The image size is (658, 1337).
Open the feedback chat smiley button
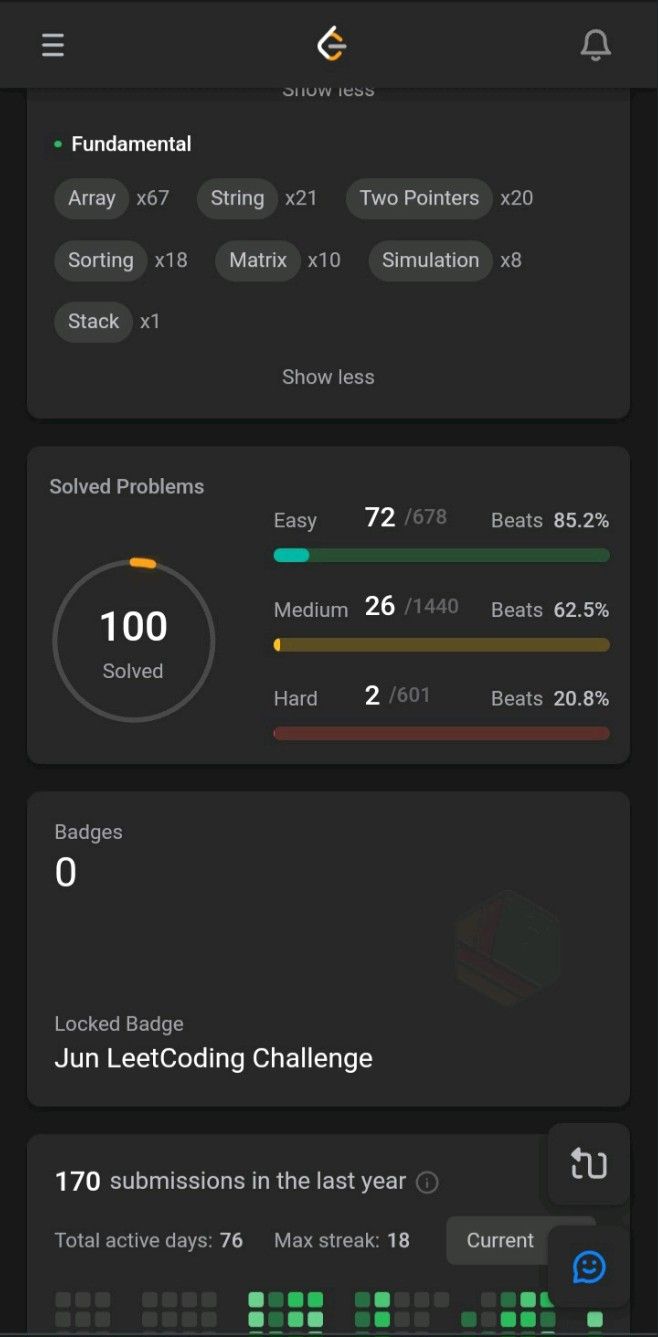coord(589,1267)
